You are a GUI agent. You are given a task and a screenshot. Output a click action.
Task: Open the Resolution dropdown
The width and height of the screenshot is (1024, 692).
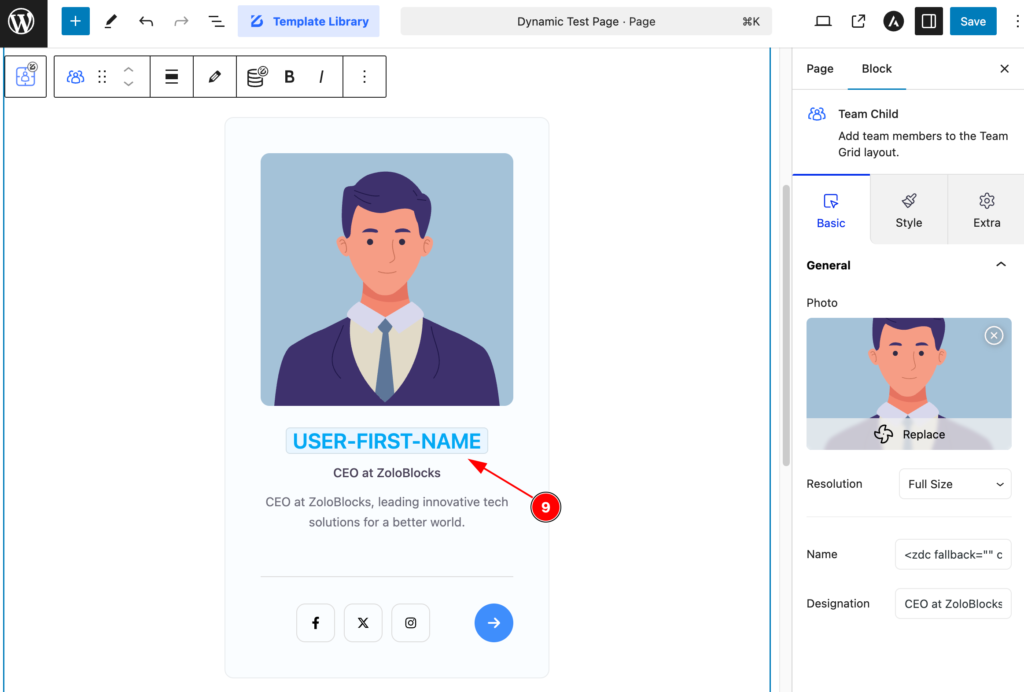pos(955,484)
